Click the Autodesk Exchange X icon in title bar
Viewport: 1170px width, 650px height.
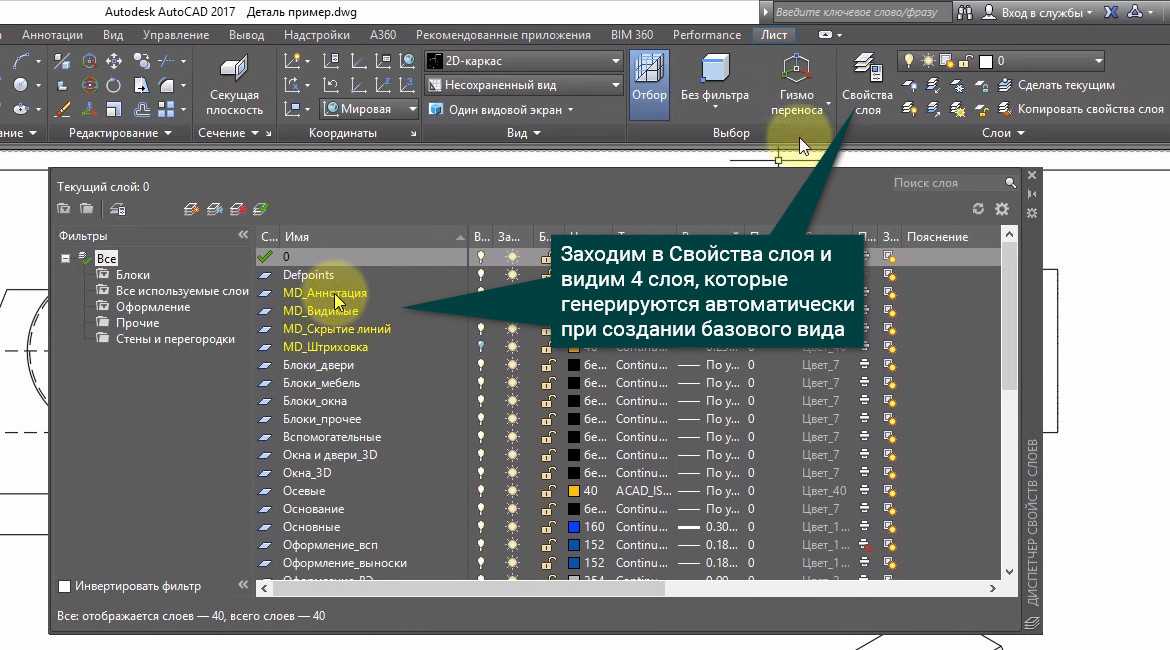coord(1111,12)
